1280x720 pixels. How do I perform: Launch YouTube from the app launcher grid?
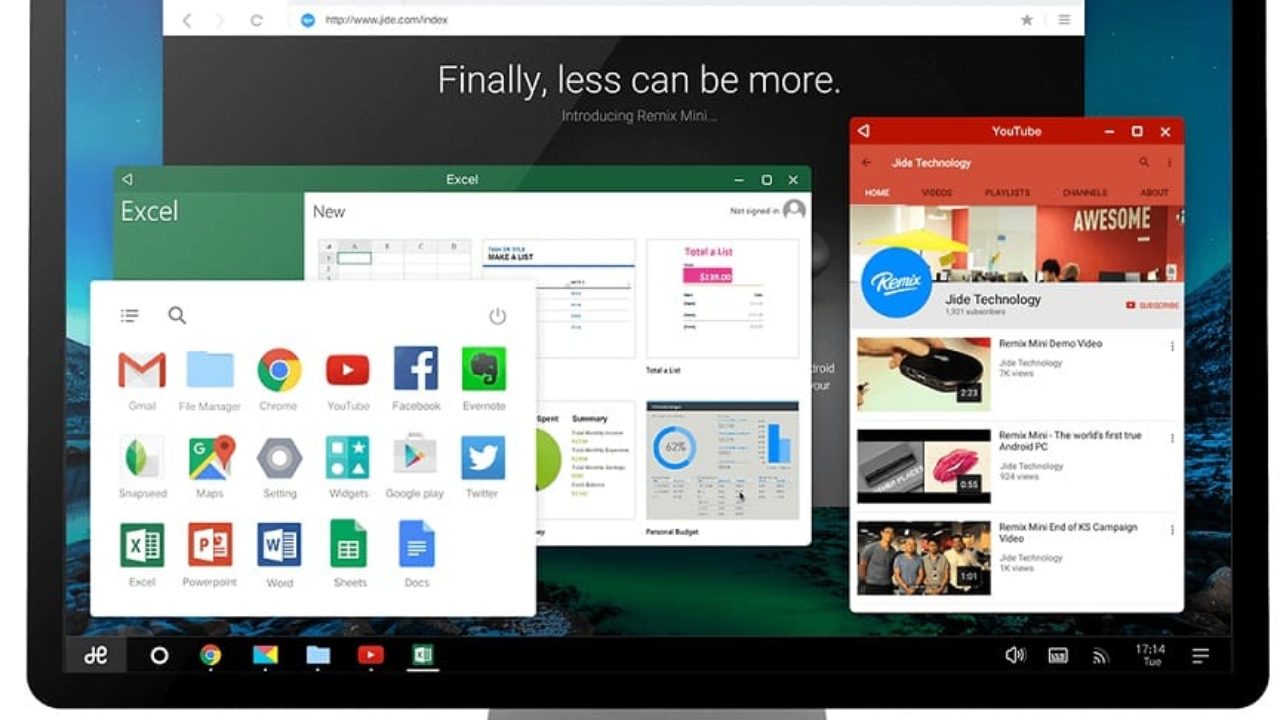coord(347,371)
